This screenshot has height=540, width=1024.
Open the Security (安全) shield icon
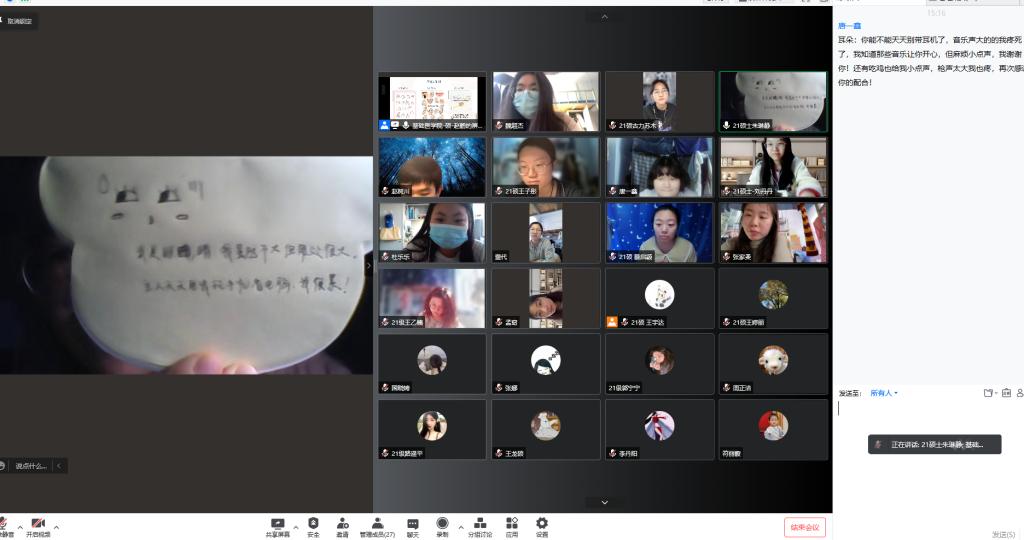pyautogui.click(x=313, y=524)
